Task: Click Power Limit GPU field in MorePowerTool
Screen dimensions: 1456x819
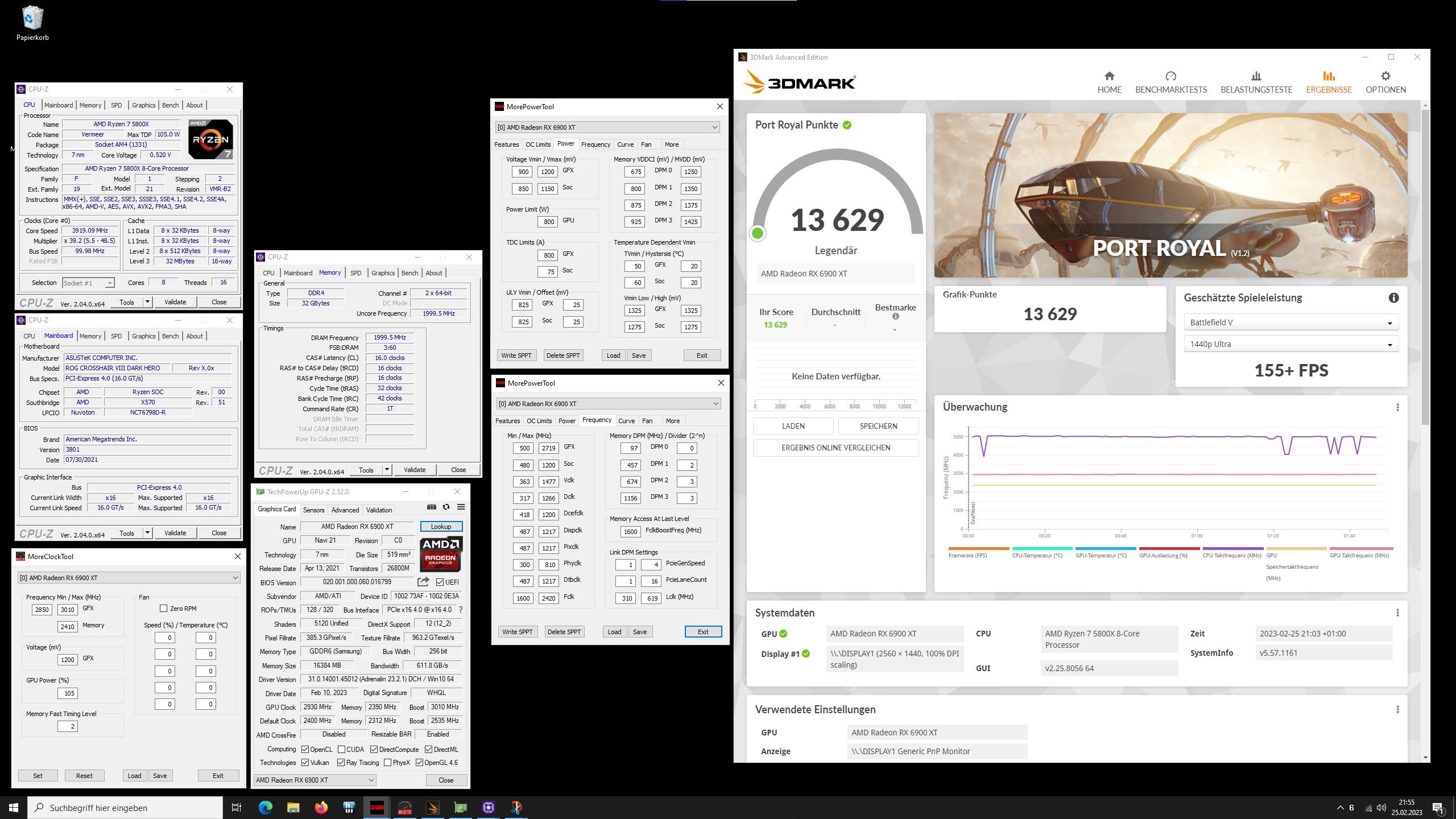Action: (548, 222)
